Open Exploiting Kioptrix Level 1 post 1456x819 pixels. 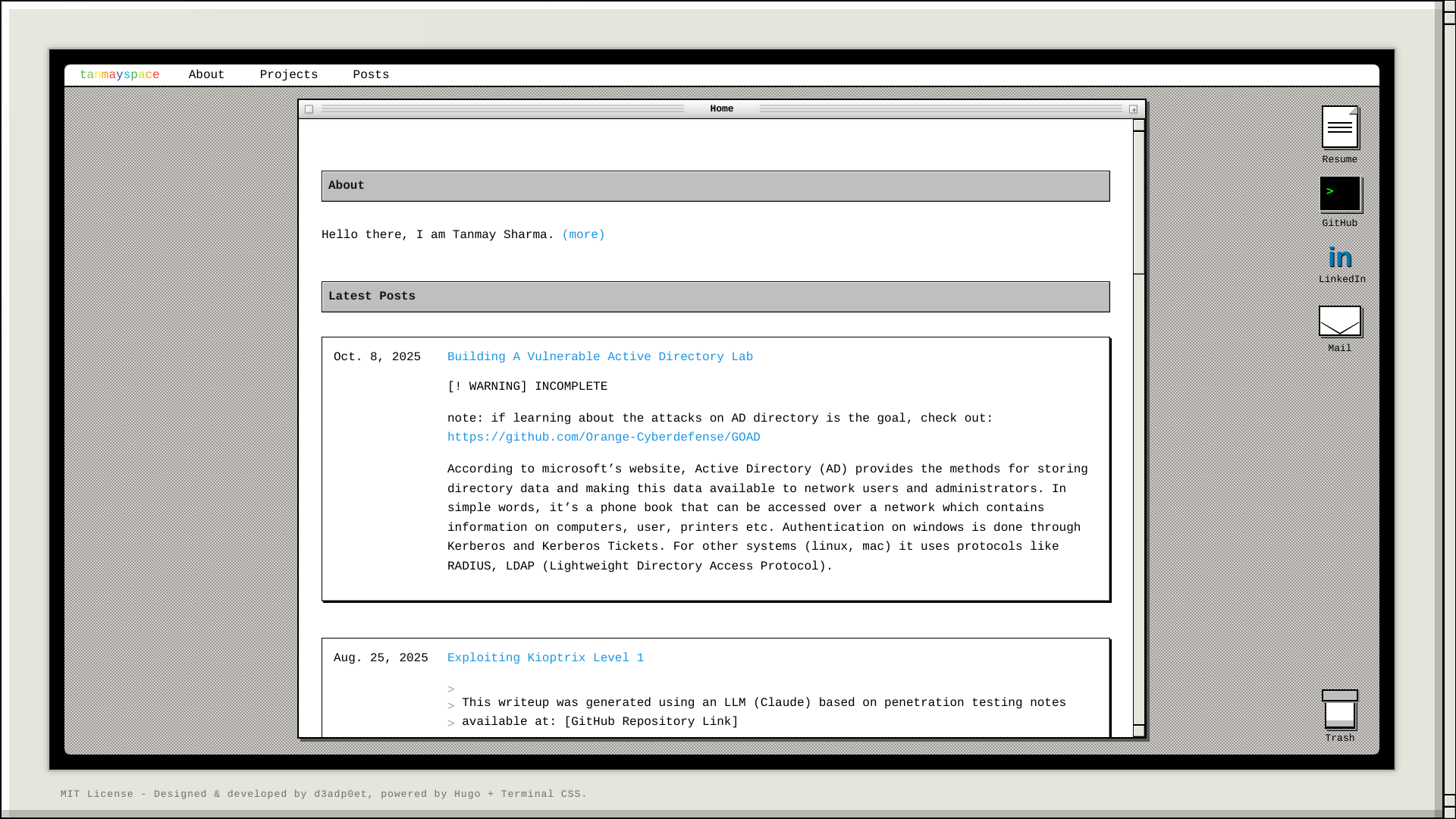(x=544, y=658)
